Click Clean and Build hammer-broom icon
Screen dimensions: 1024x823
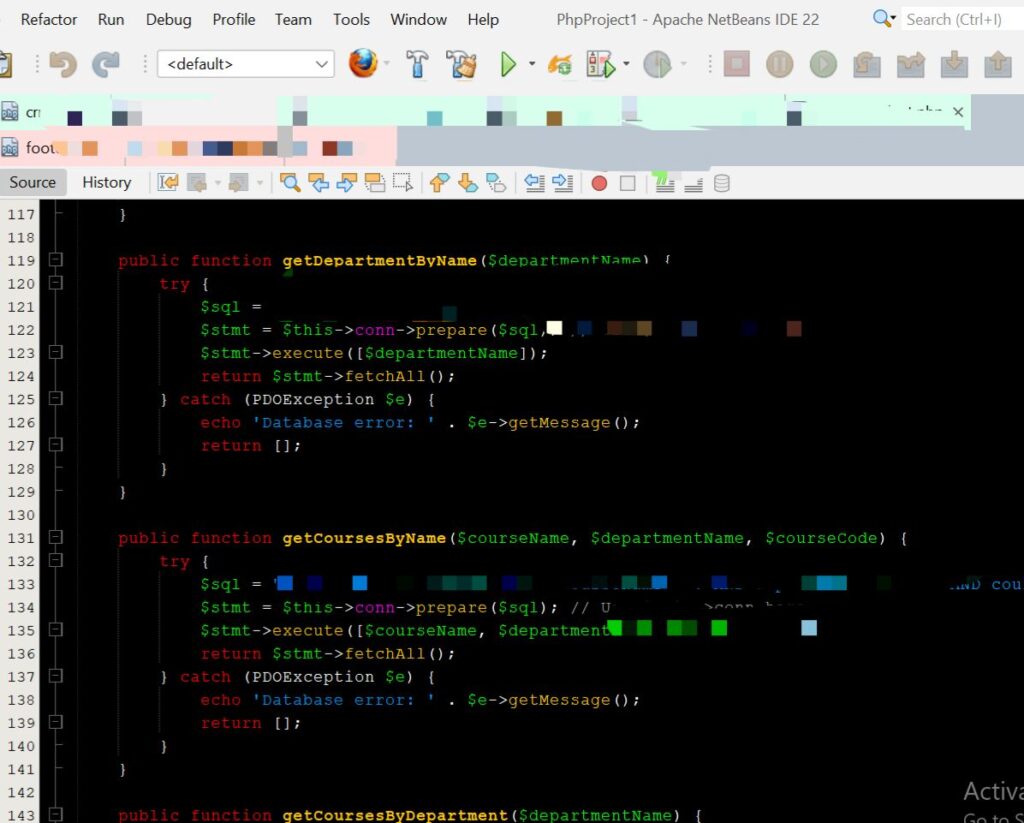tap(462, 65)
